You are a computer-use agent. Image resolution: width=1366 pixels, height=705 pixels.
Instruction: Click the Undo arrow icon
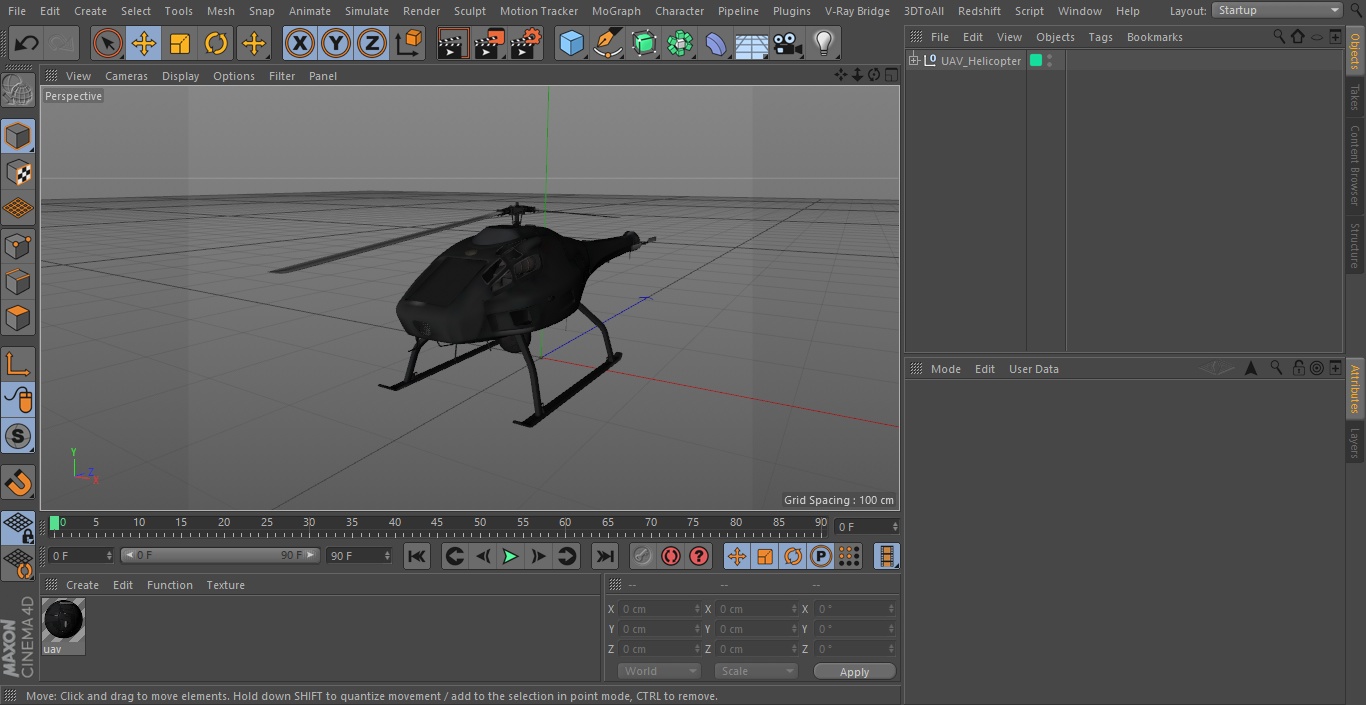coord(27,43)
